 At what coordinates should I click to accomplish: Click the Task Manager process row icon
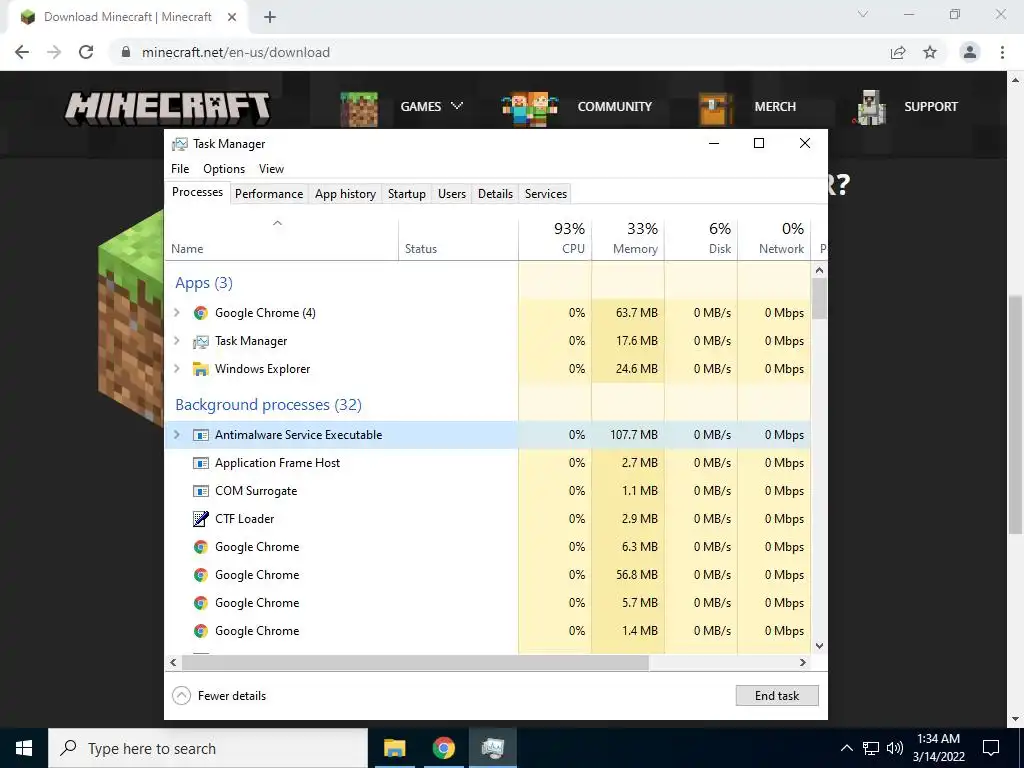[200, 341]
